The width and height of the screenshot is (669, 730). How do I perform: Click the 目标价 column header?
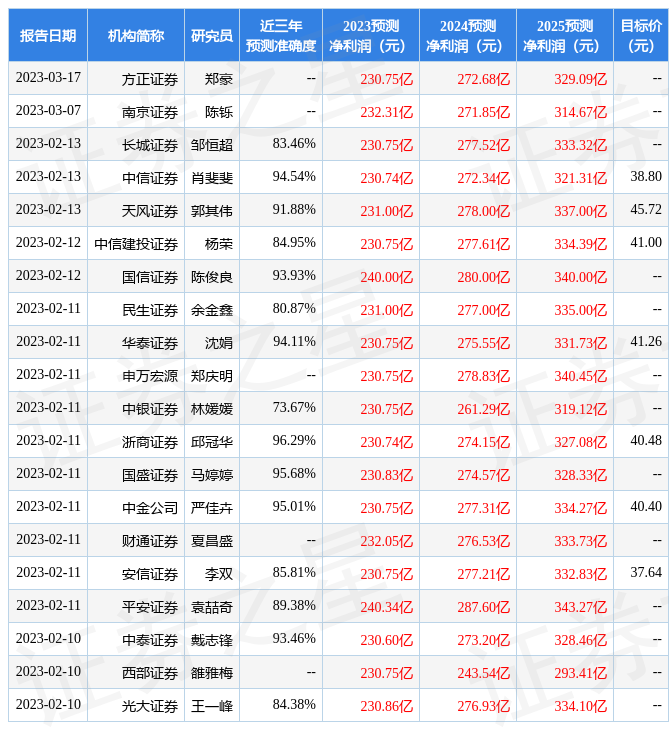(641, 36)
